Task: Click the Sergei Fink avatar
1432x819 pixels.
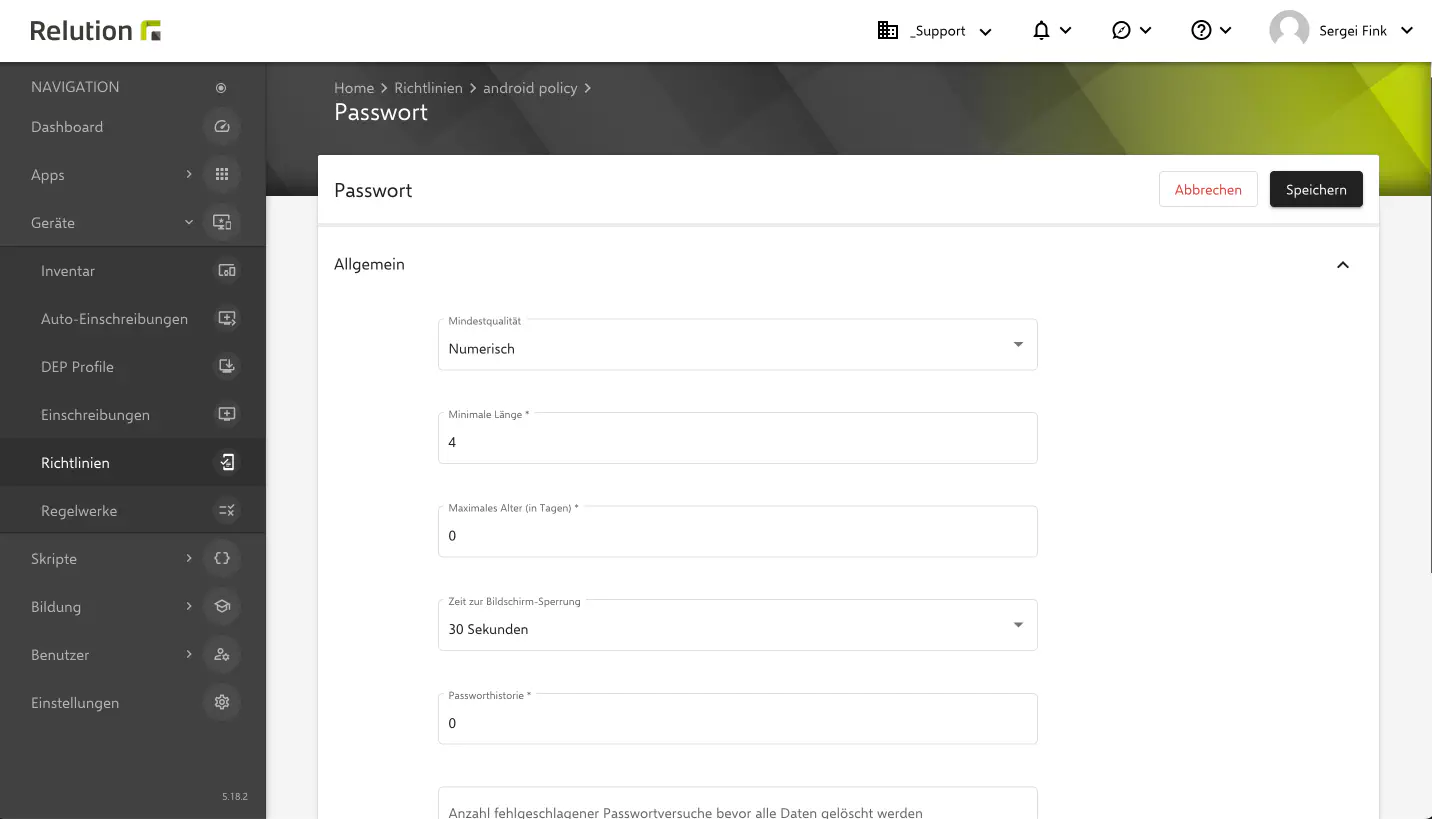Action: click(1289, 31)
